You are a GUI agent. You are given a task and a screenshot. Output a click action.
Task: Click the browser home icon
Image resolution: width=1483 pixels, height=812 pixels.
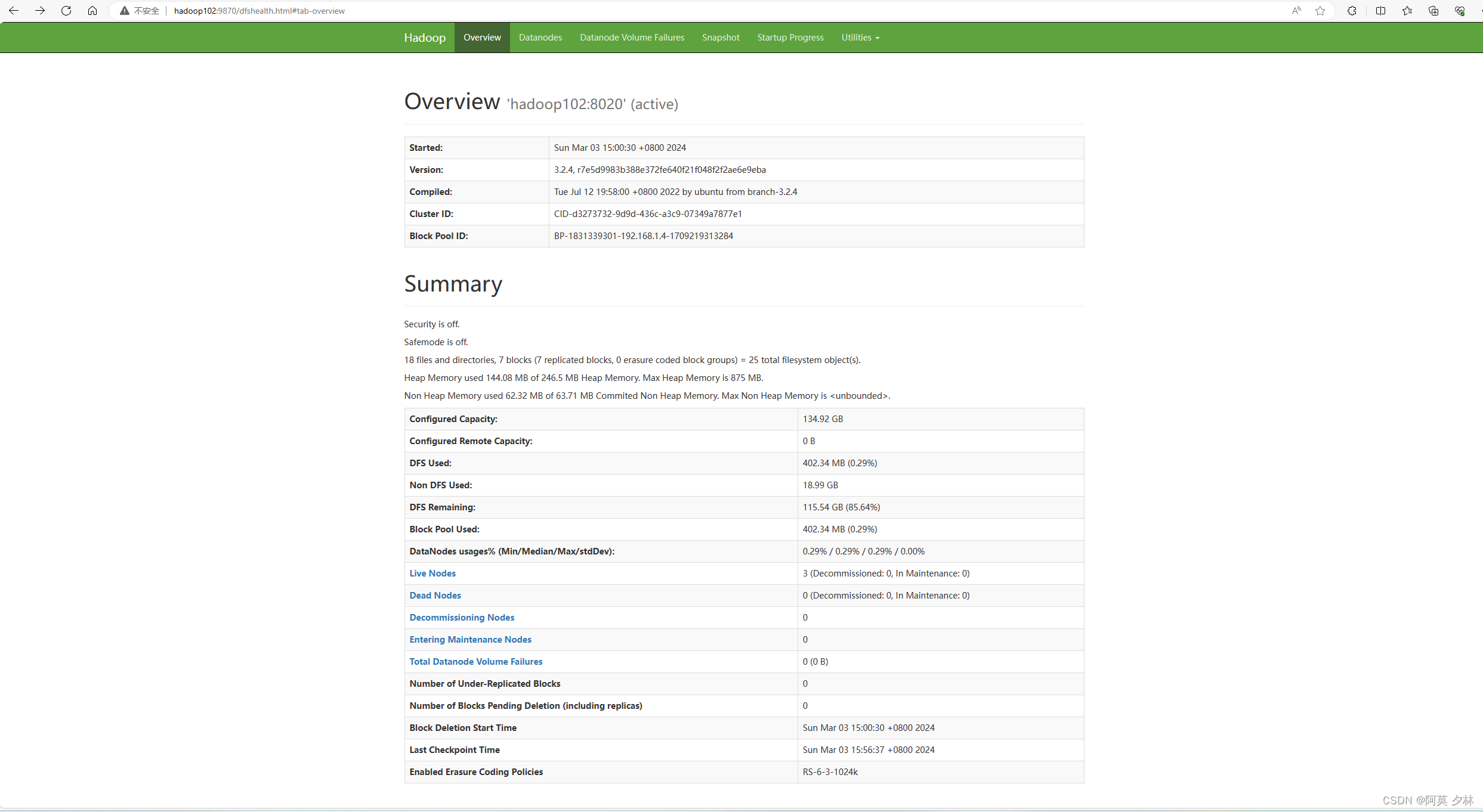92,11
